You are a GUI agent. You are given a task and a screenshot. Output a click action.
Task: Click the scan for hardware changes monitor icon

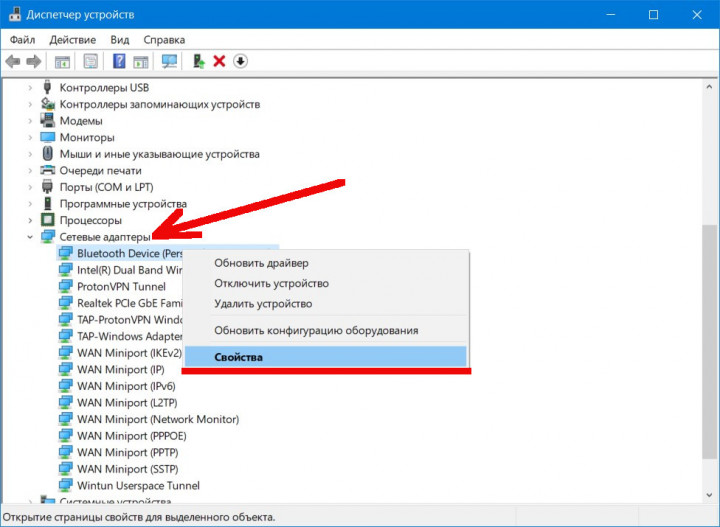169,61
